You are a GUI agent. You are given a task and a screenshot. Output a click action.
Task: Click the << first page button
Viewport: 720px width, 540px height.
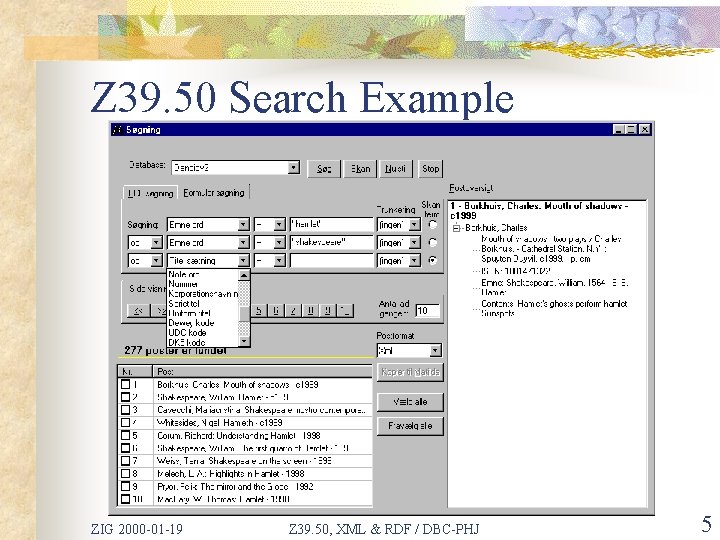point(138,311)
